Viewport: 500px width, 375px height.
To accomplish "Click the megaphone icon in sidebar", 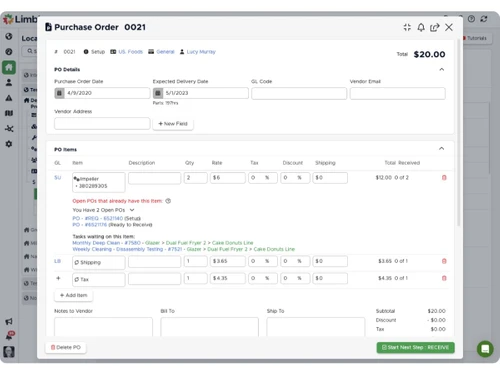I will pyautogui.click(x=9, y=321).
